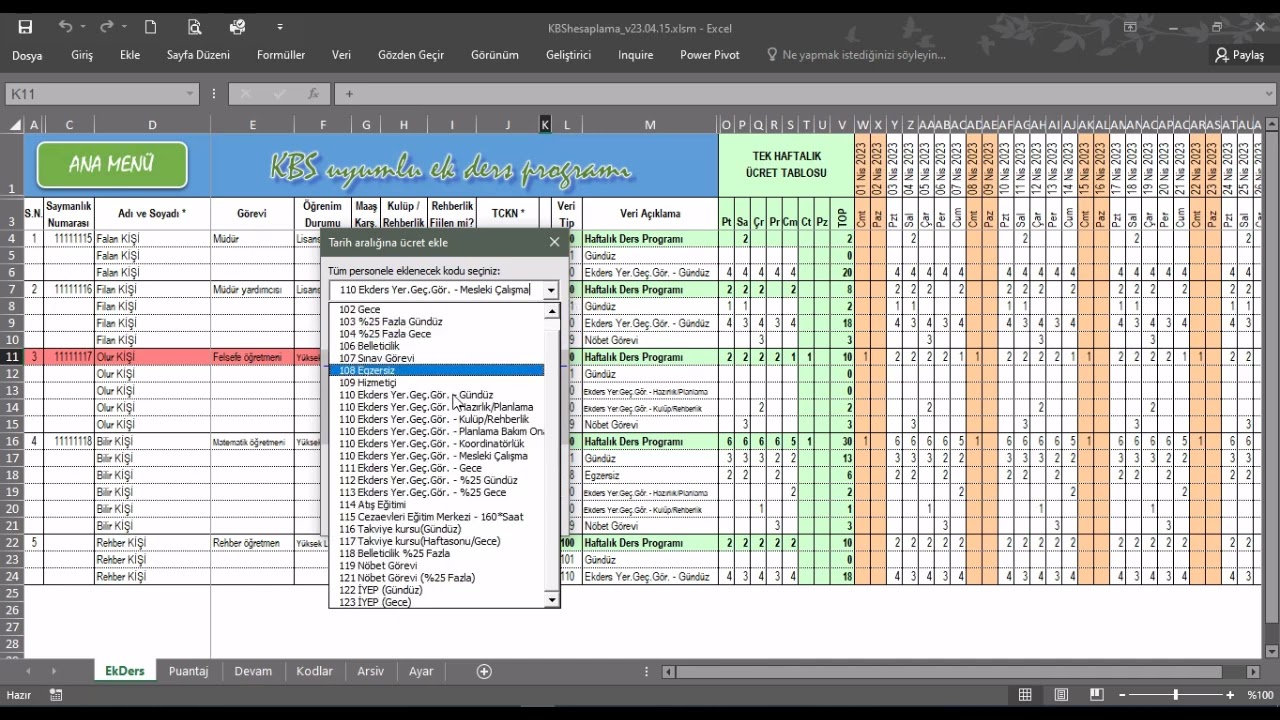Click the Save icon in quick access toolbar

point(25,27)
